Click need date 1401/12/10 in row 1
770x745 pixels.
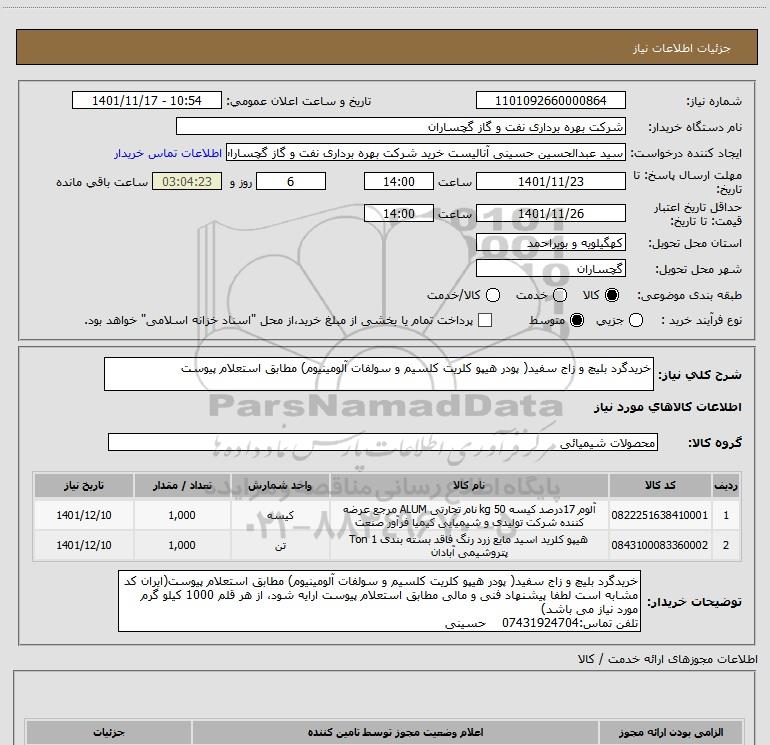tap(83, 515)
